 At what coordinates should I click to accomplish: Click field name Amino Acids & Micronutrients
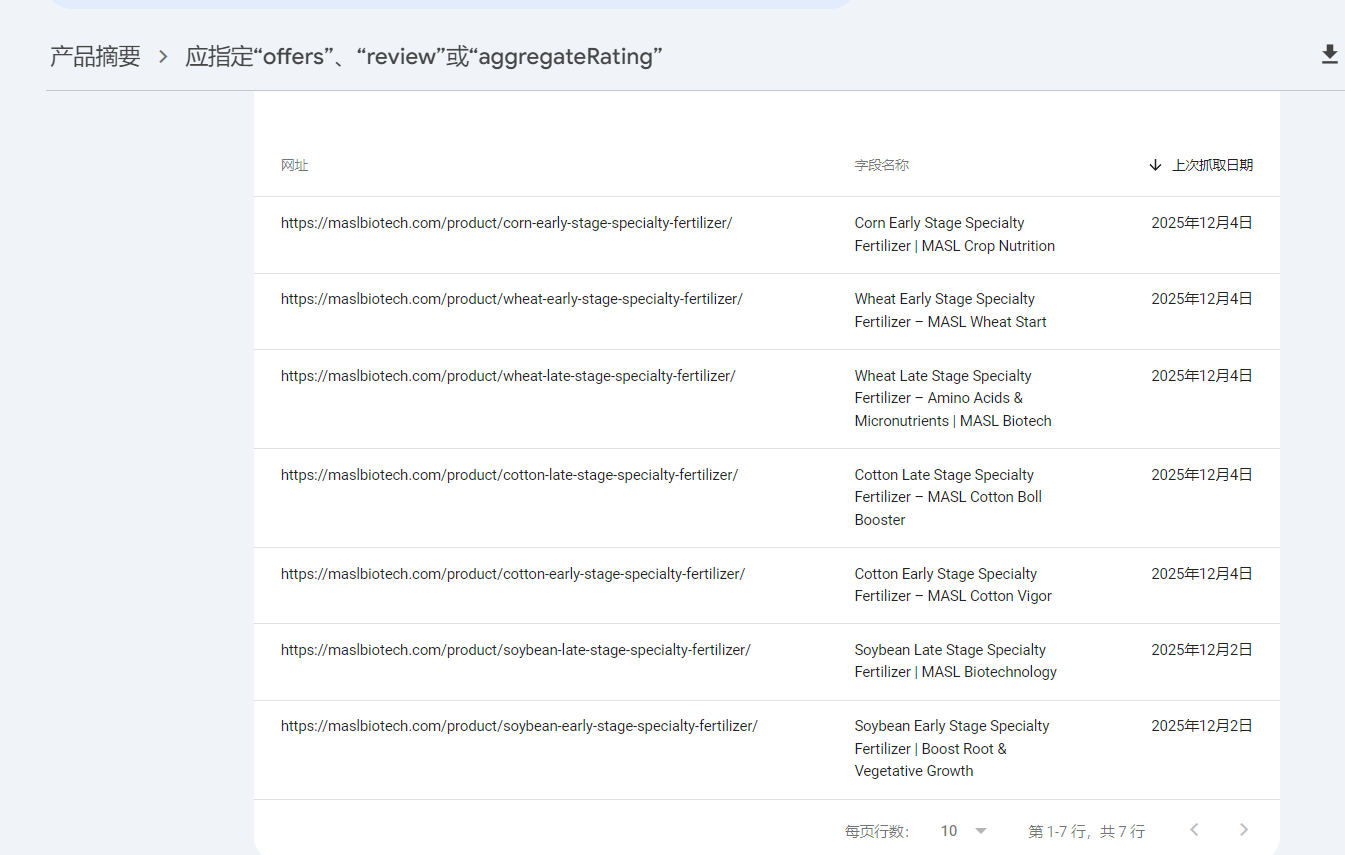pyautogui.click(x=953, y=398)
